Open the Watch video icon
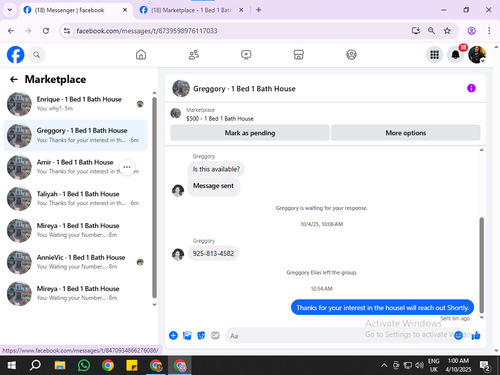The height and width of the screenshot is (375, 500). pos(246,55)
